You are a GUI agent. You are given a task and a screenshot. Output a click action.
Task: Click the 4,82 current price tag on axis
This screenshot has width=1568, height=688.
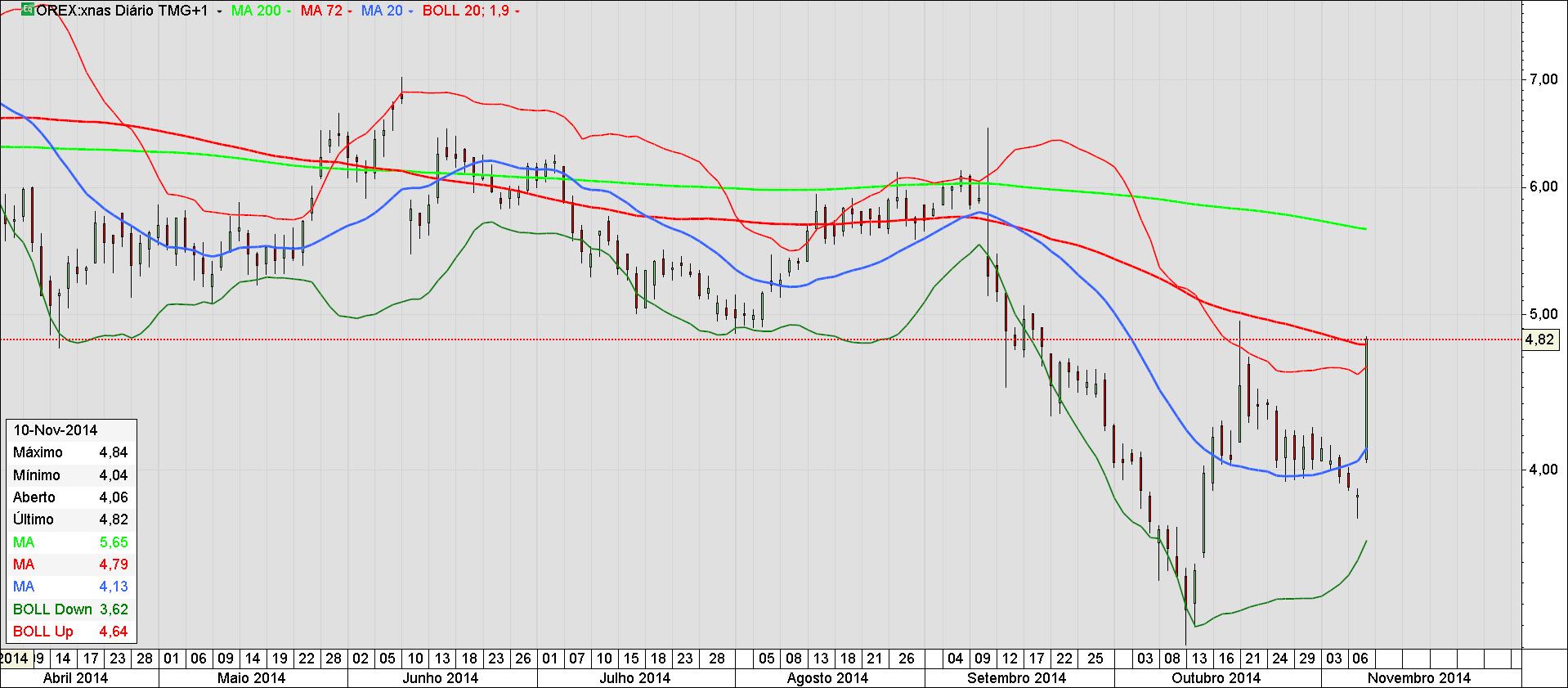click(x=1540, y=340)
